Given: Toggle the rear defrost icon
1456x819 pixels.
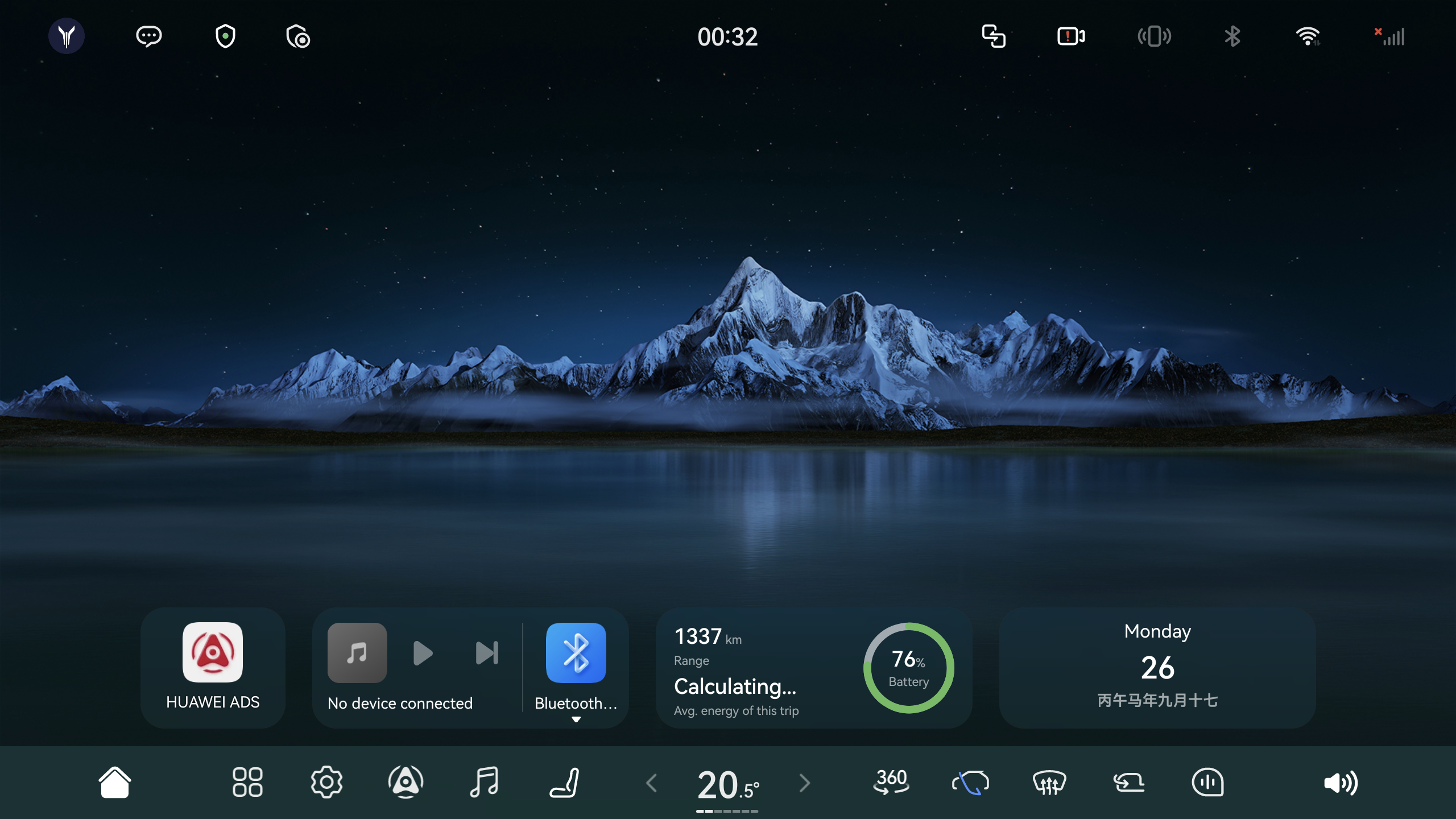Looking at the screenshot, I should pos(1128,783).
